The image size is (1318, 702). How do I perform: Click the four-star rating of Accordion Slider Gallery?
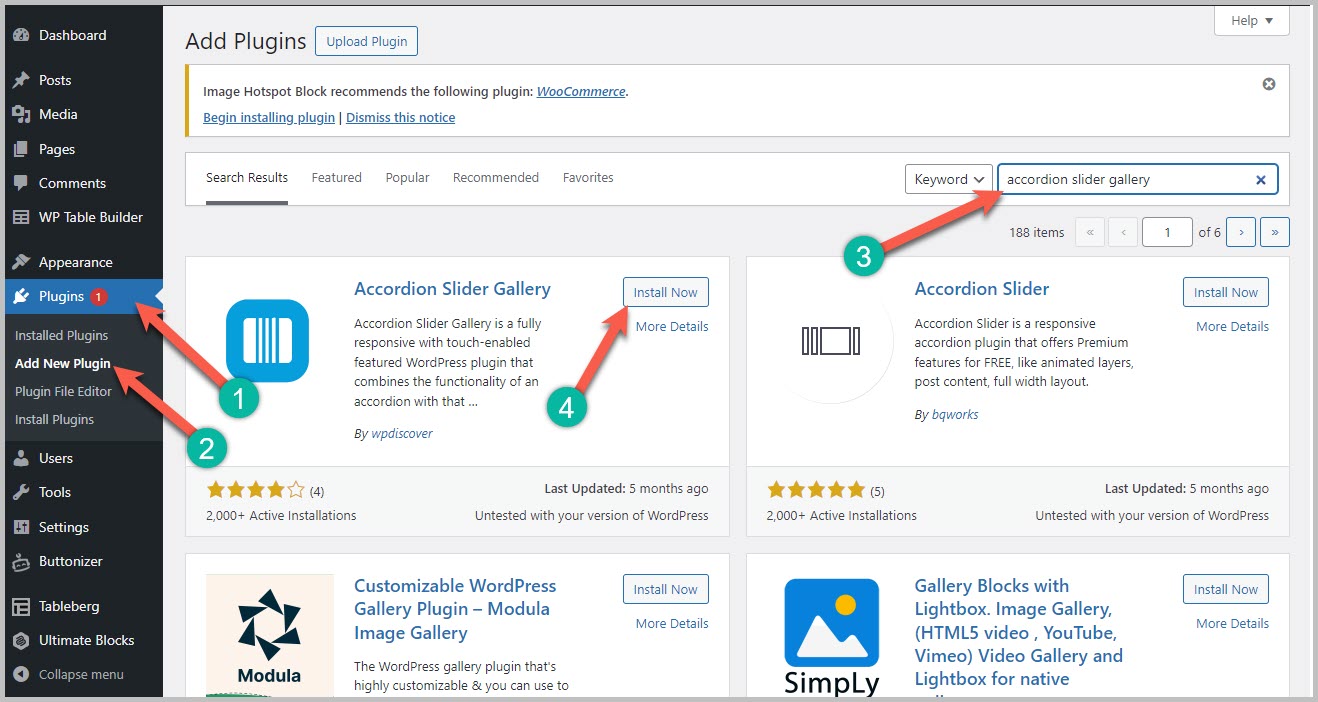pyautogui.click(x=255, y=490)
